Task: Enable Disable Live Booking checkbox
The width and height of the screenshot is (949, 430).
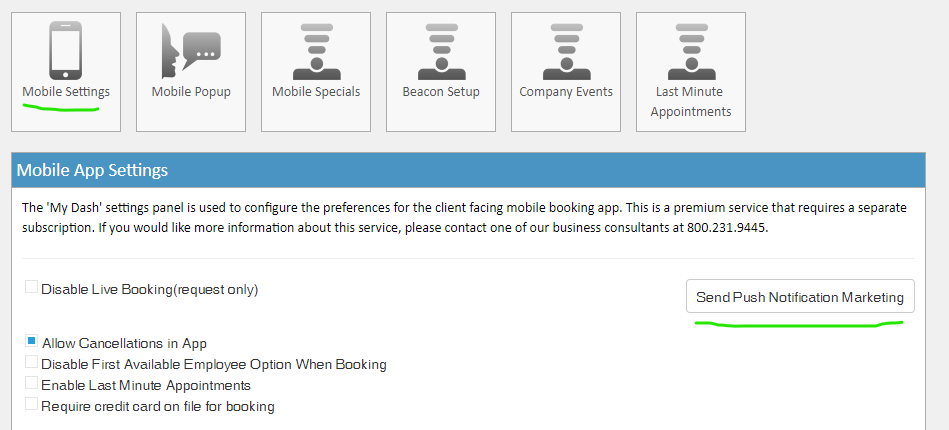Action: (31, 287)
